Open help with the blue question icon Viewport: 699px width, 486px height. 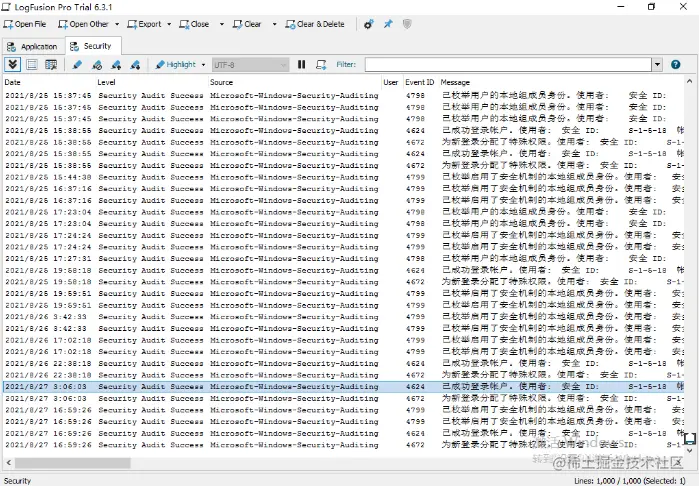676,65
